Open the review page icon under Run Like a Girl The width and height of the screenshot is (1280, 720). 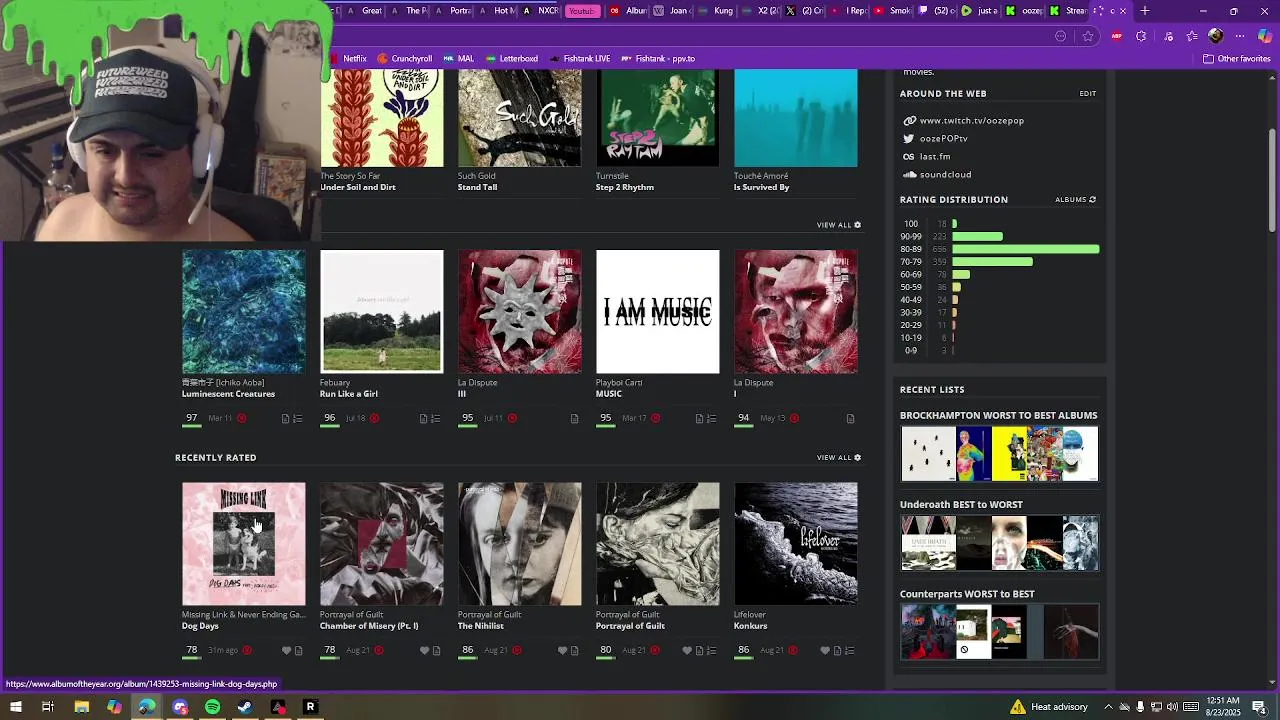point(423,419)
